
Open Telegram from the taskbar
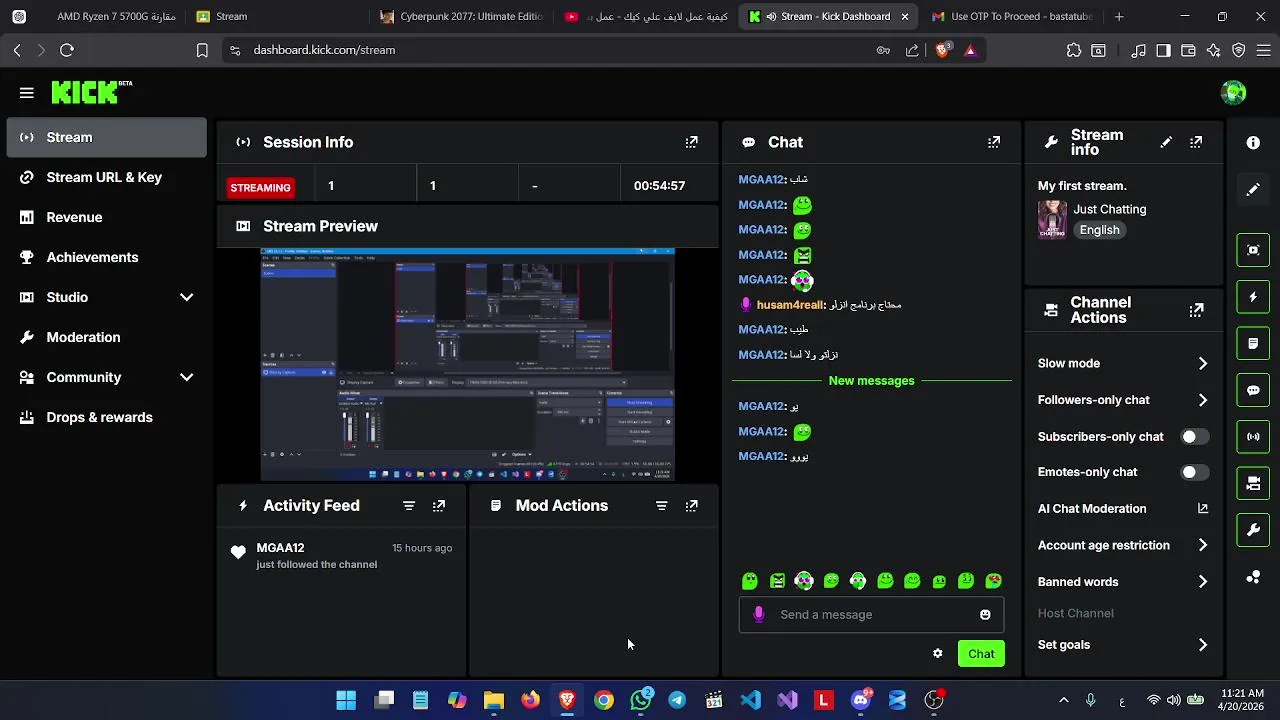[x=677, y=700]
